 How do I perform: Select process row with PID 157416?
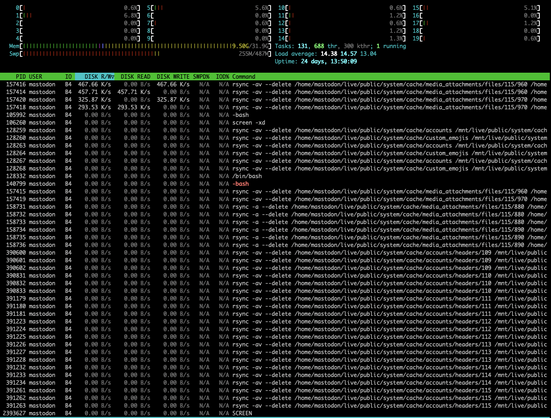coord(276,84)
